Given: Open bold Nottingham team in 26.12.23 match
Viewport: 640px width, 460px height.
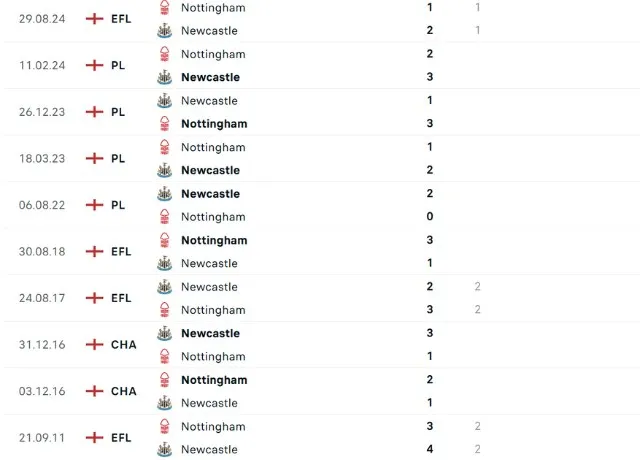Looking at the screenshot, I should coord(214,124).
